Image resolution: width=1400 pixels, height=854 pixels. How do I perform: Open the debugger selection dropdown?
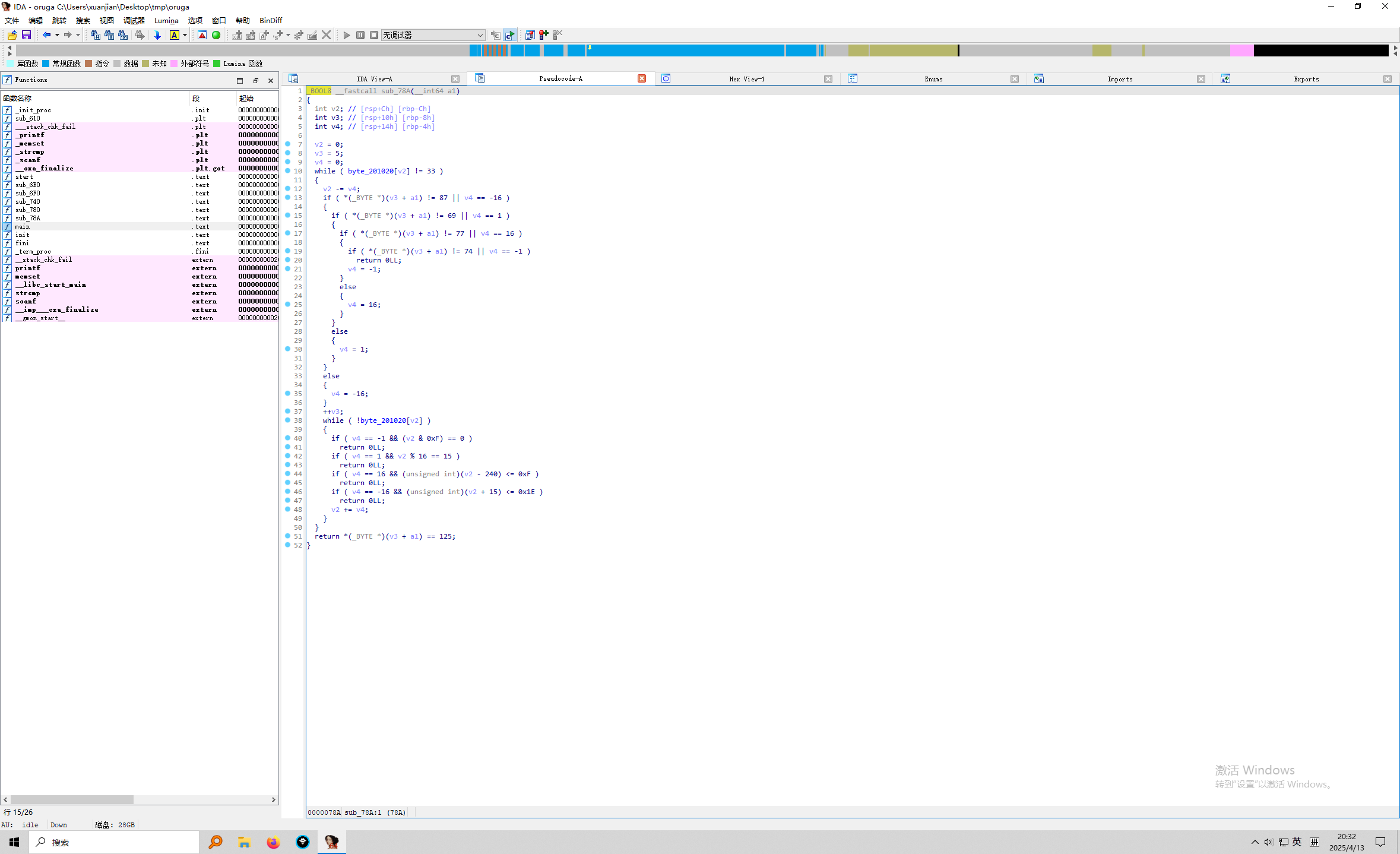coord(480,35)
